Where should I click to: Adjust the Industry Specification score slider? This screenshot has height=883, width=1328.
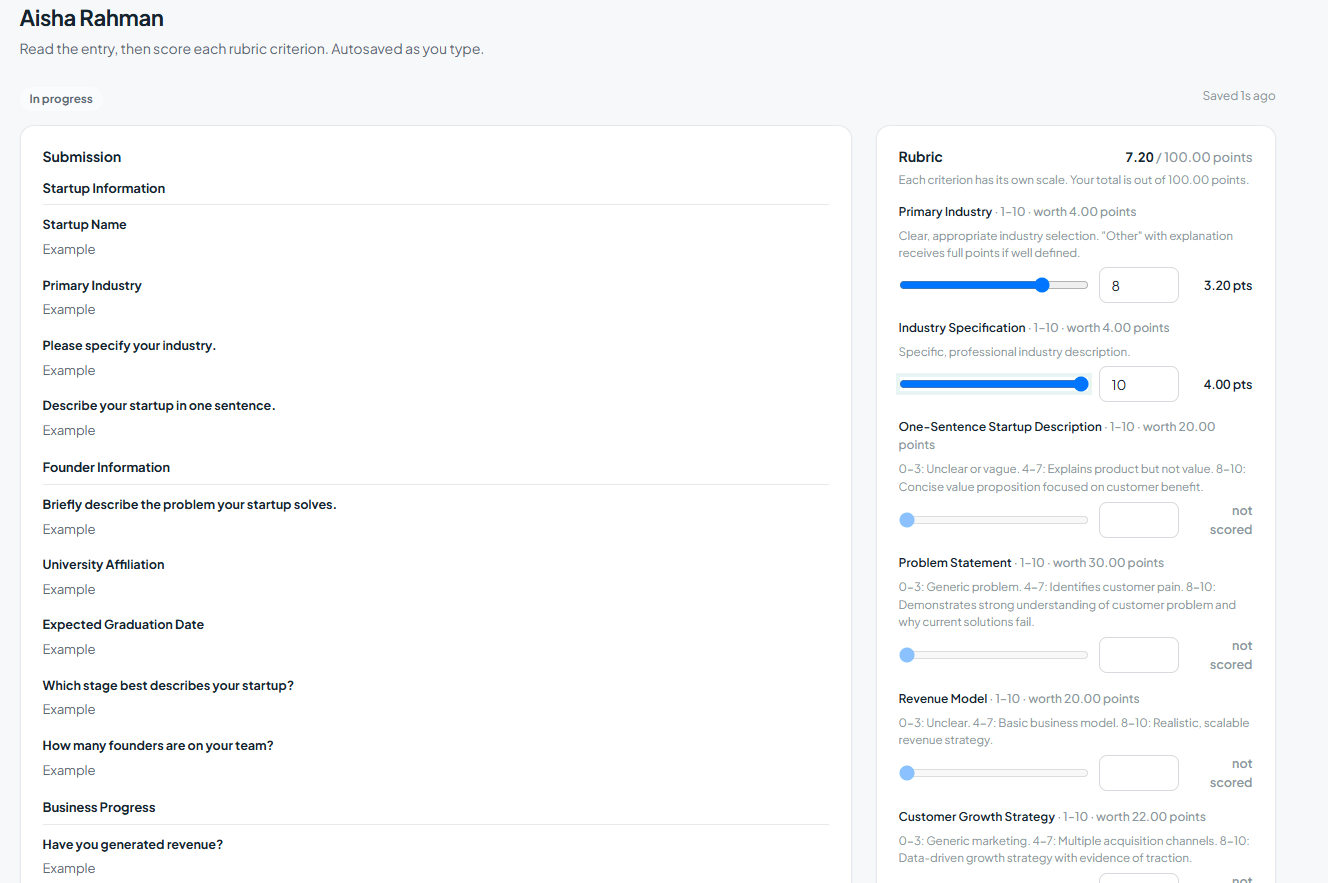pos(993,384)
